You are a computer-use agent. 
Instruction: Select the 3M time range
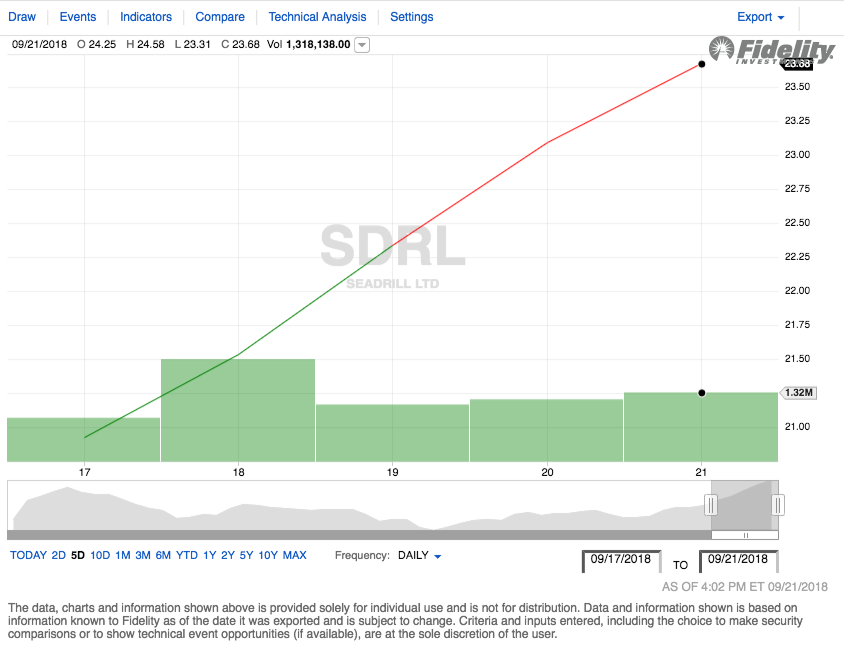click(x=143, y=555)
